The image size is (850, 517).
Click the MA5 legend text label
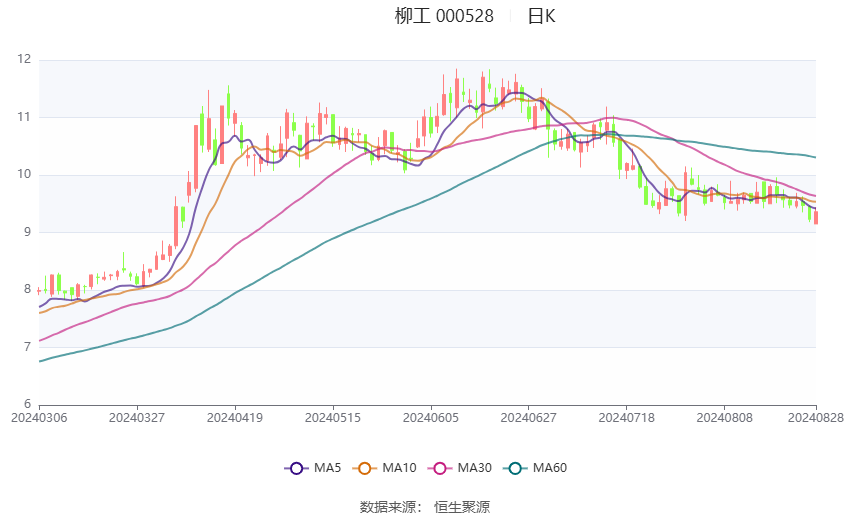327,468
